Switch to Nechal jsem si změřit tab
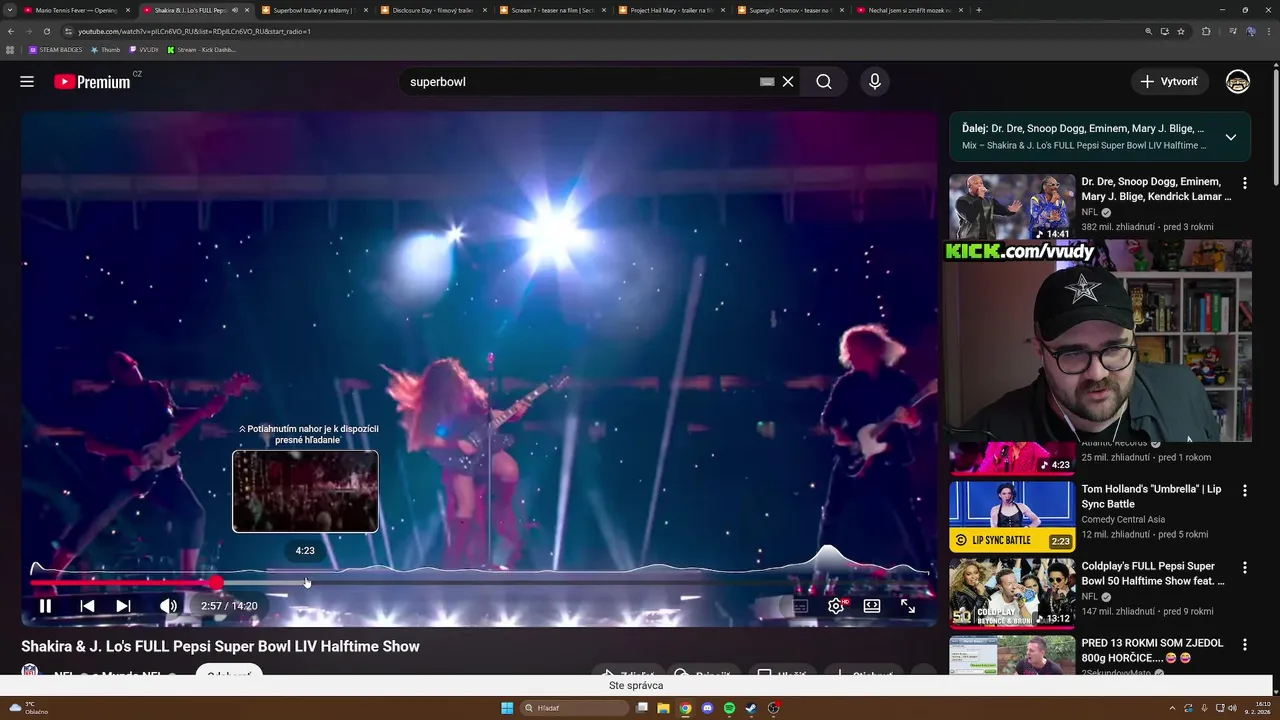This screenshot has width=1280, height=720. pyautogui.click(x=909, y=10)
